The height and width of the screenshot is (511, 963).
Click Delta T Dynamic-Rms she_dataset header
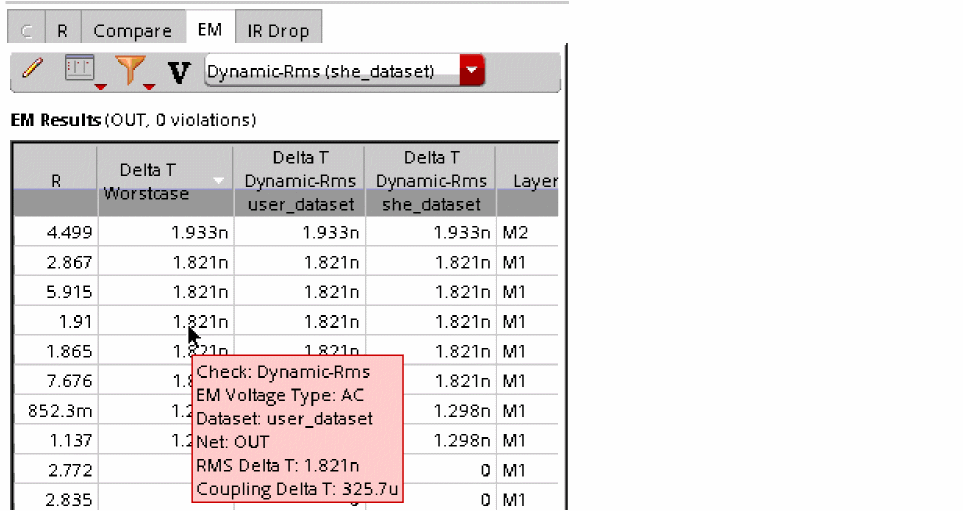431,181
